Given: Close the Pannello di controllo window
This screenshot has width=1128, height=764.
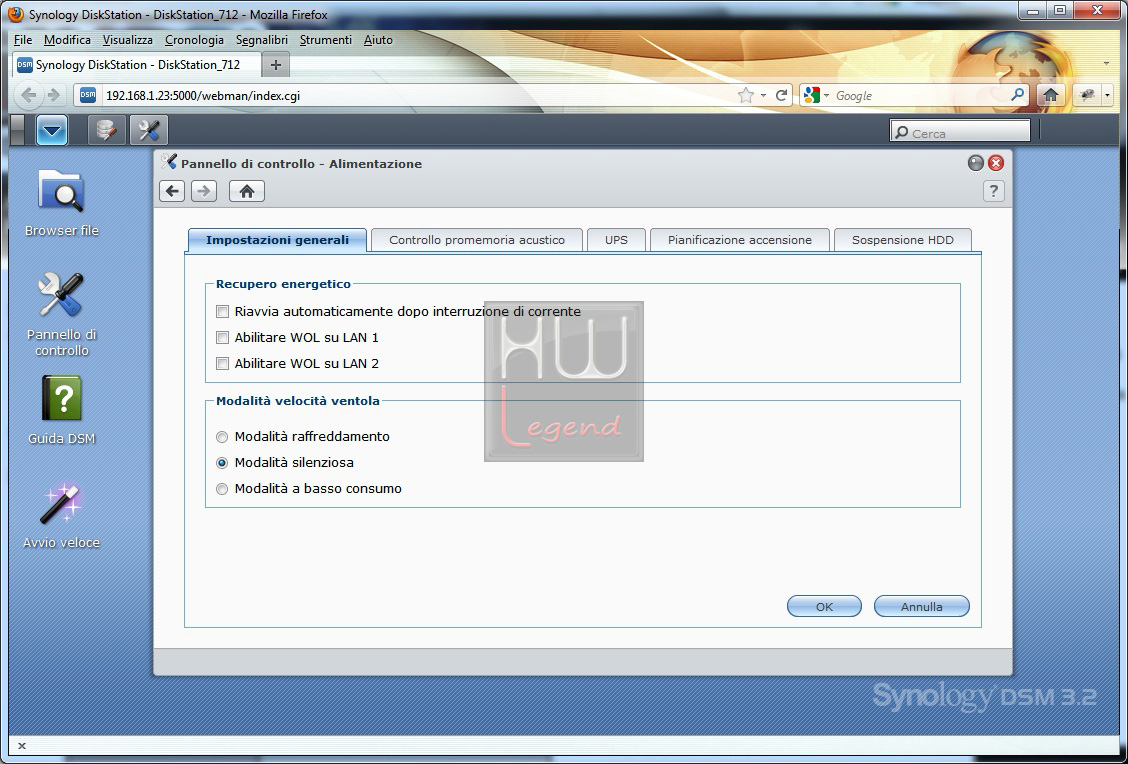Looking at the screenshot, I should [x=996, y=163].
